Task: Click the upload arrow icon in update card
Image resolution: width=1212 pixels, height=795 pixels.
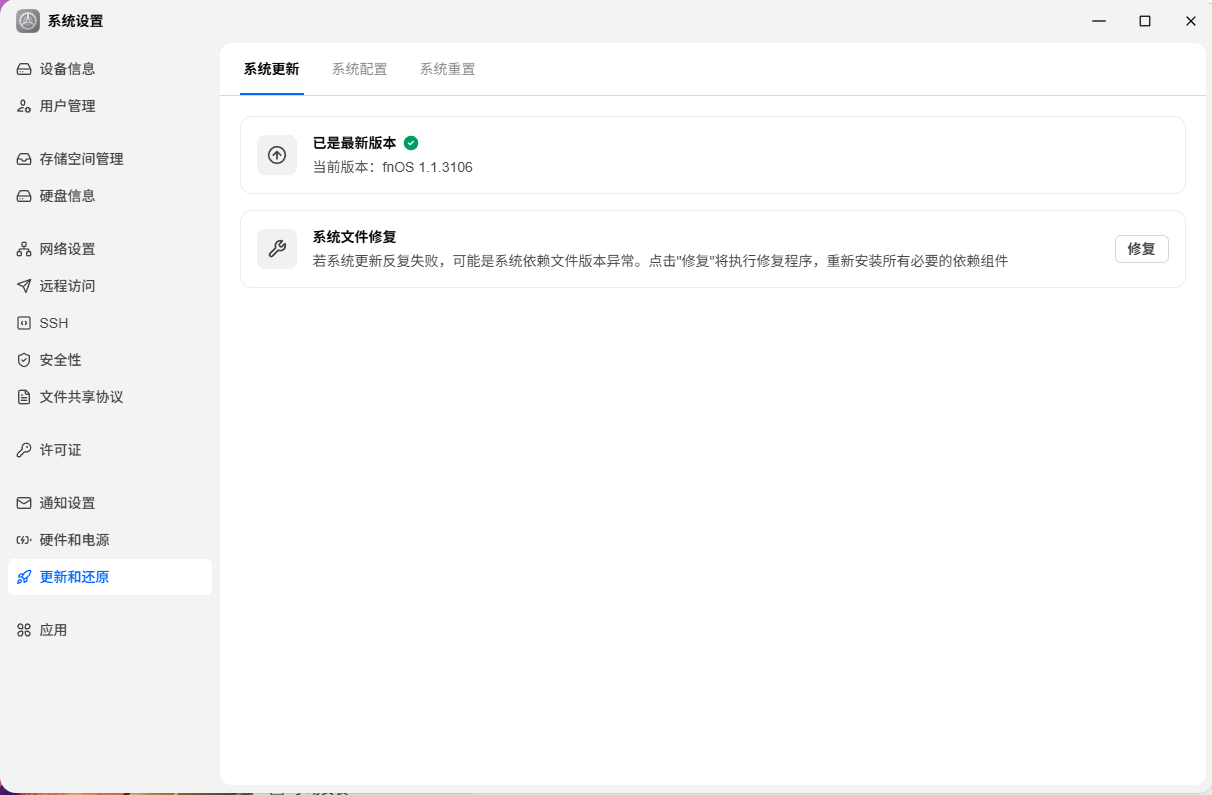Action: (277, 155)
